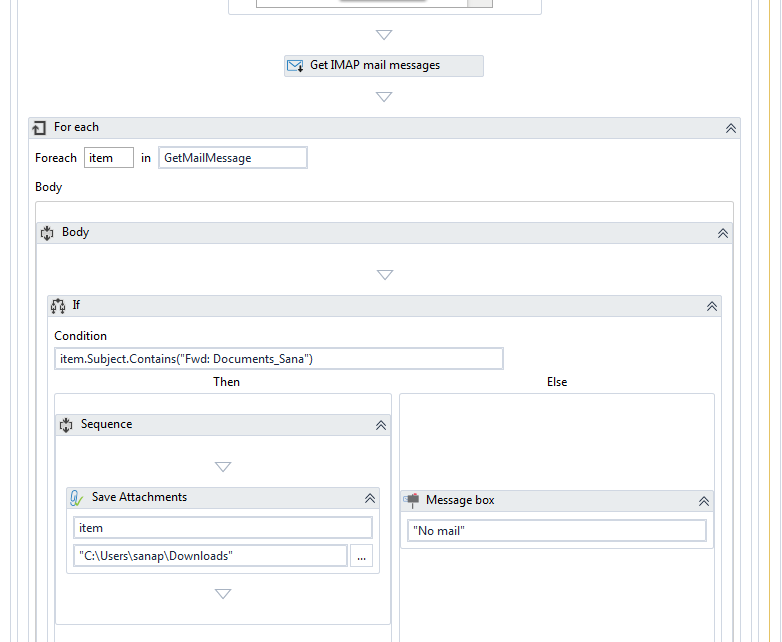Click the Save Attachments paperclip icon
Image resolution: width=782 pixels, height=642 pixels.
coord(77,497)
